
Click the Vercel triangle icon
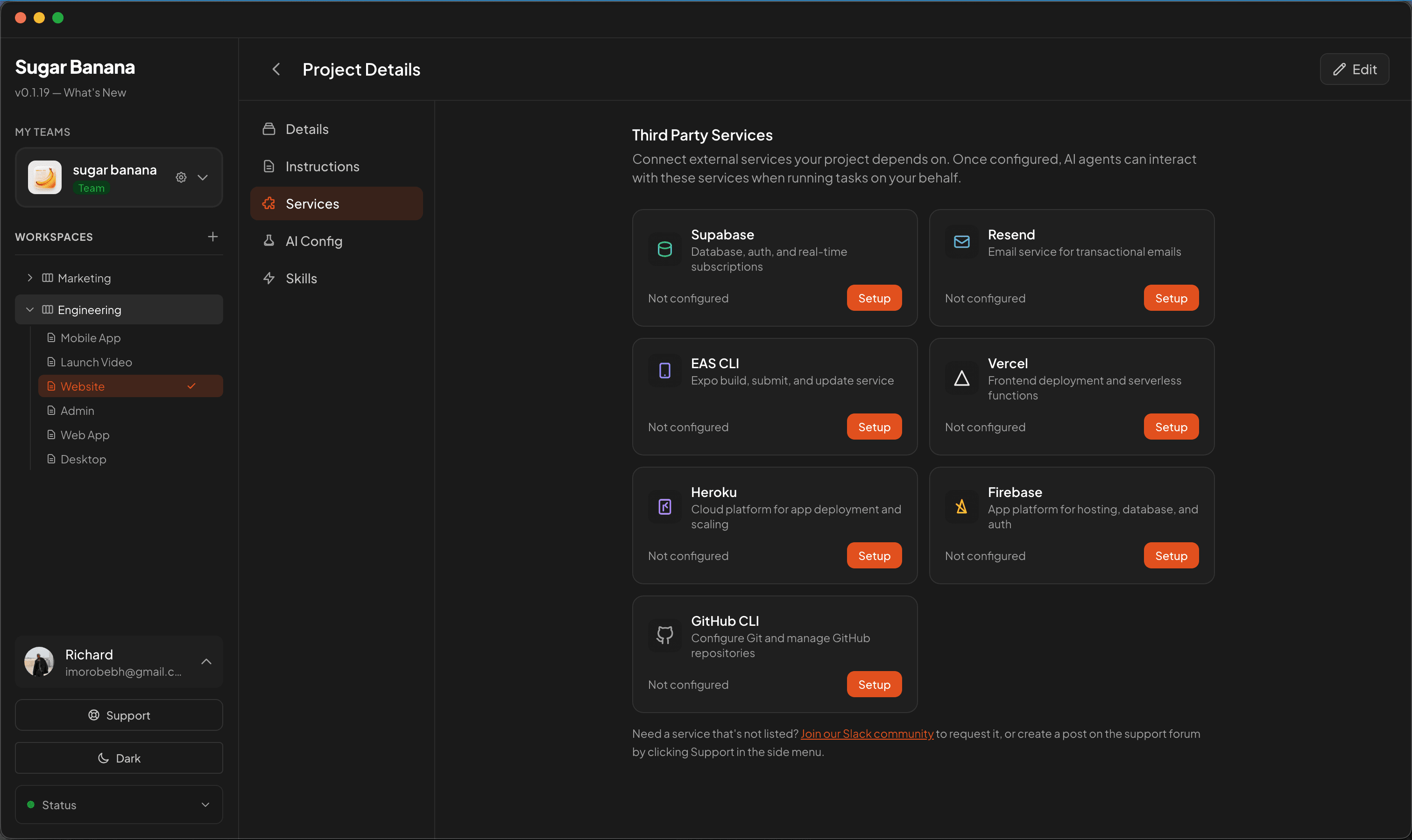[962, 378]
